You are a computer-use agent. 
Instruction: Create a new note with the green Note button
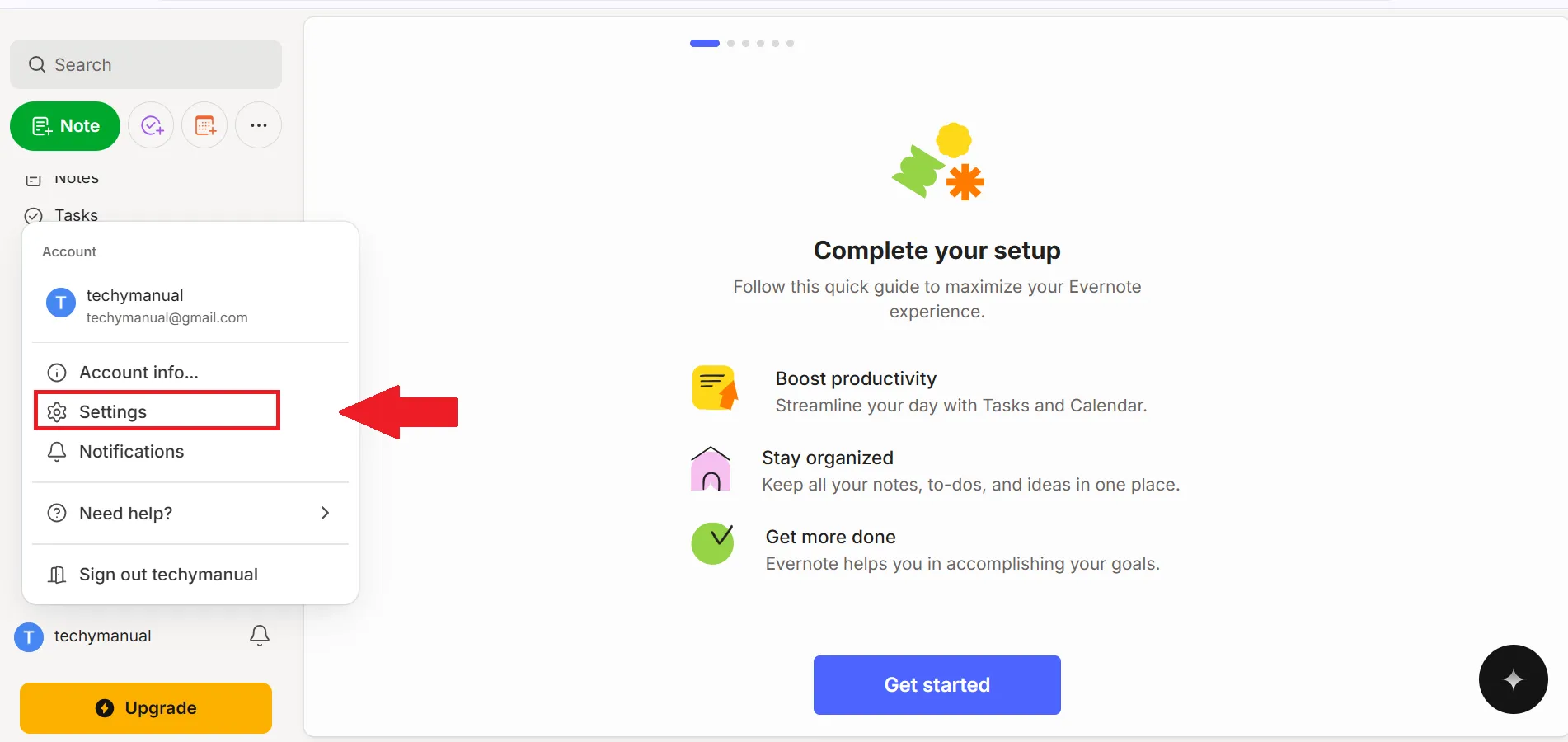pos(64,126)
